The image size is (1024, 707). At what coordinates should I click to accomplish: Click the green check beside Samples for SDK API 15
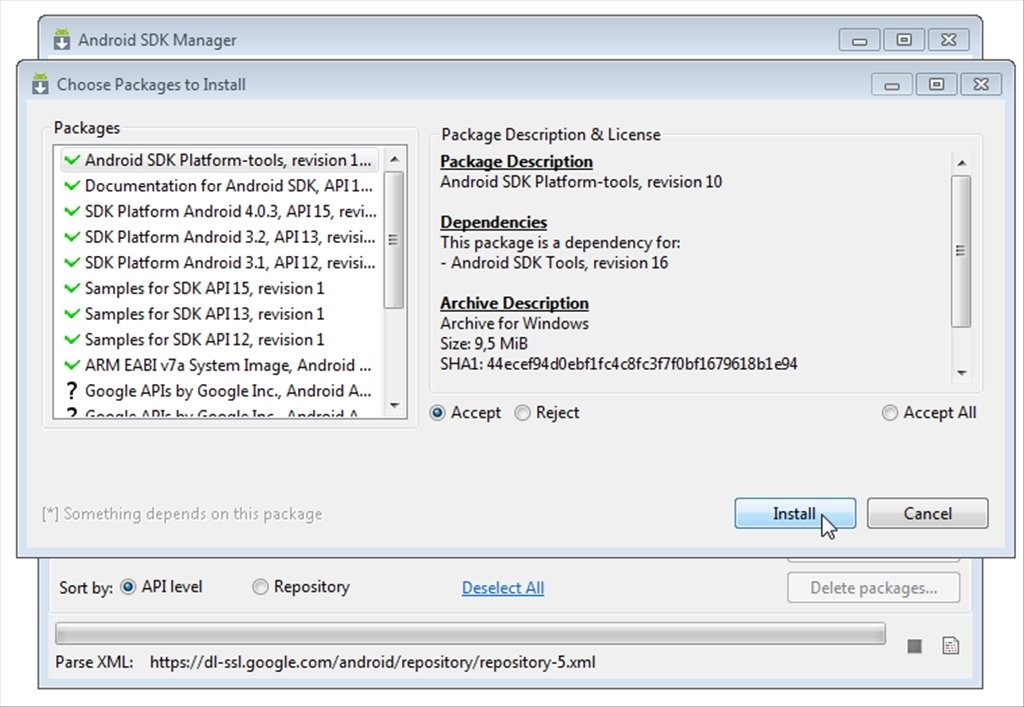click(73, 288)
